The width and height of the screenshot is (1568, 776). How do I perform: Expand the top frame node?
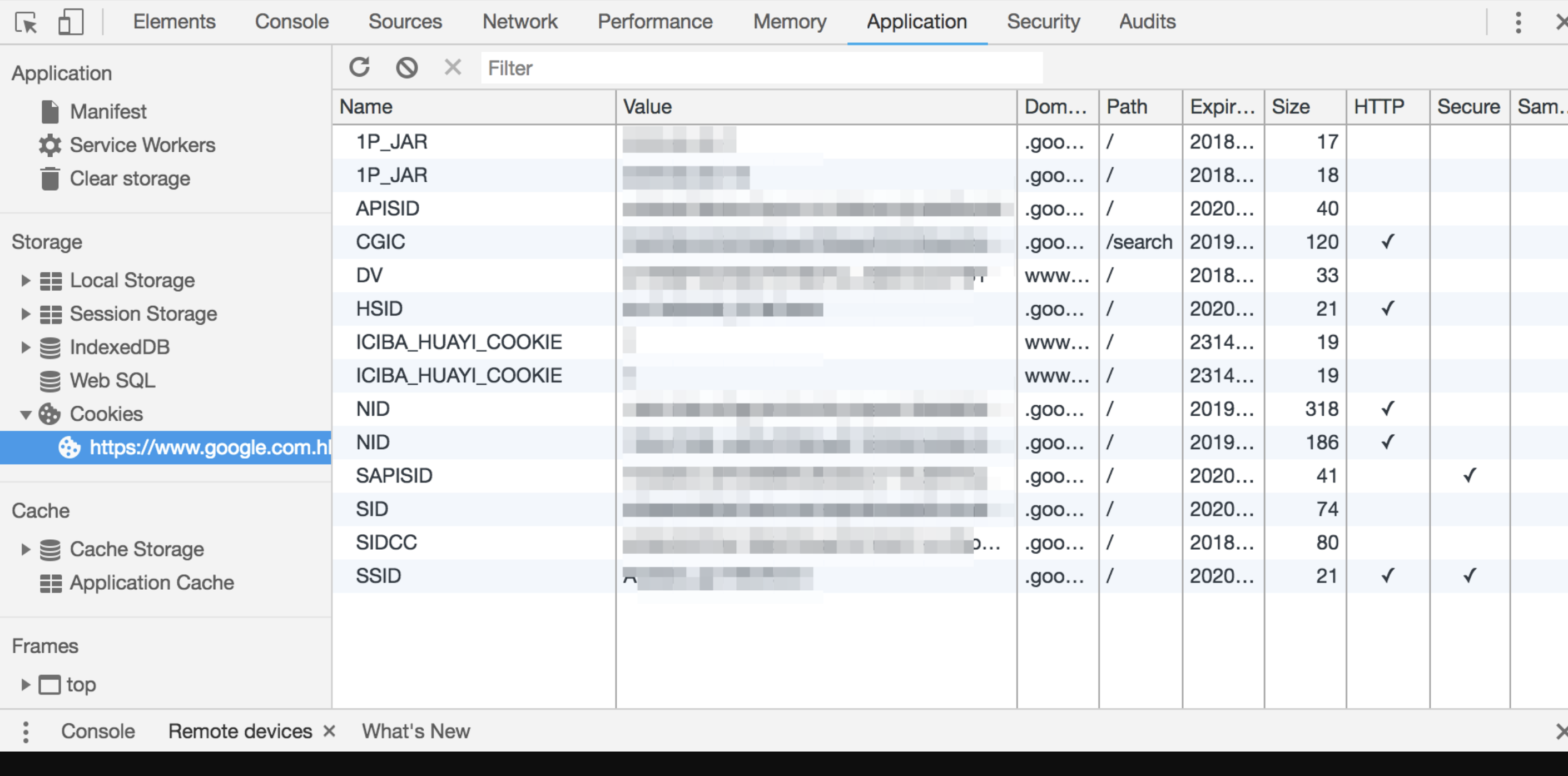coord(25,685)
